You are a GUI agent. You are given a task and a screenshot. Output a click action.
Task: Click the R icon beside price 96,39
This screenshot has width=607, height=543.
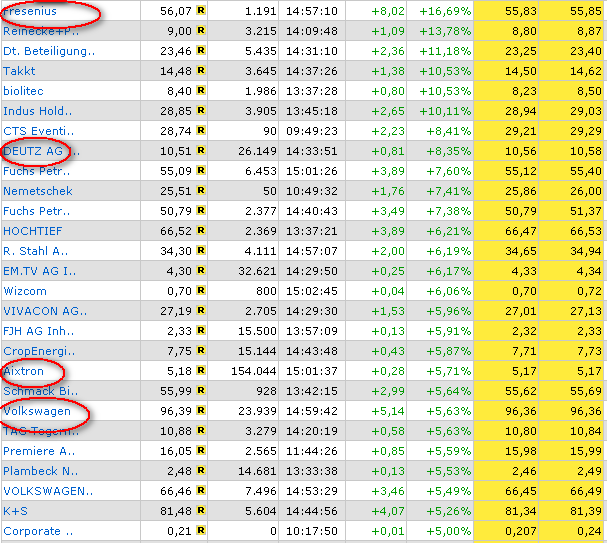[201, 410]
